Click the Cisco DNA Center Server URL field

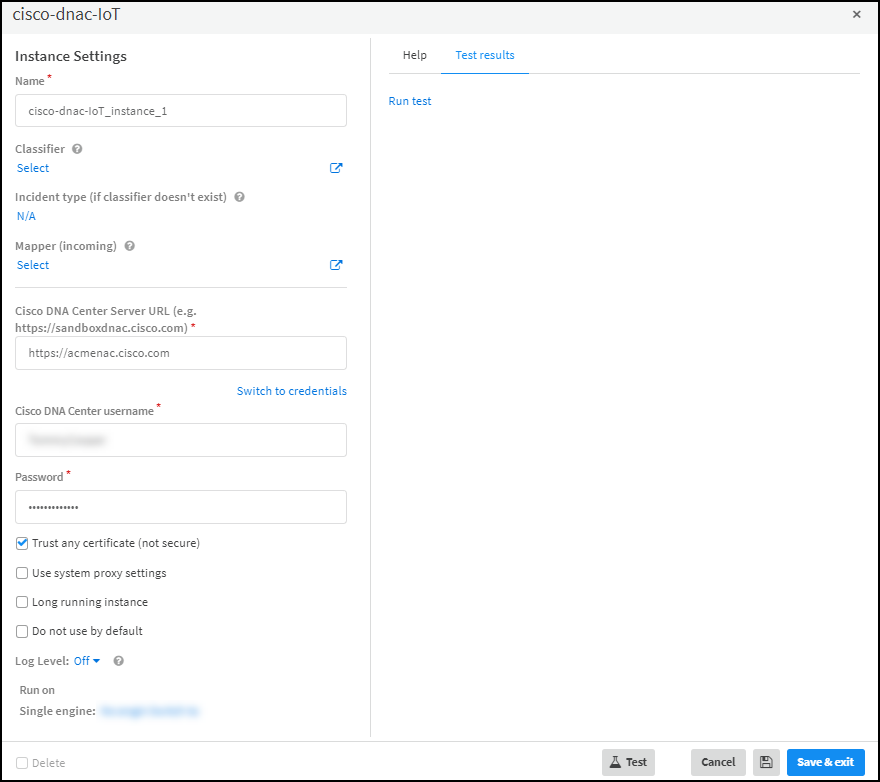181,353
